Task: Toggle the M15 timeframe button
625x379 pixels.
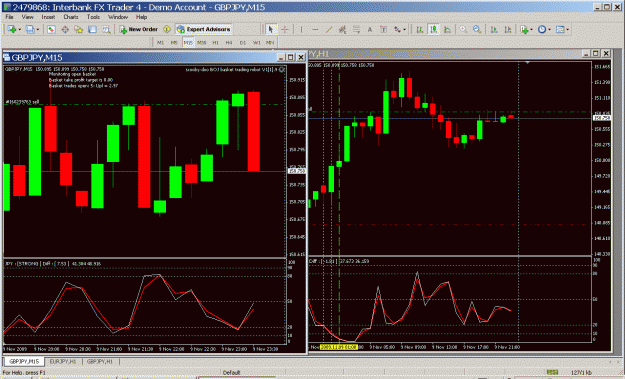Action: (188, 42)
